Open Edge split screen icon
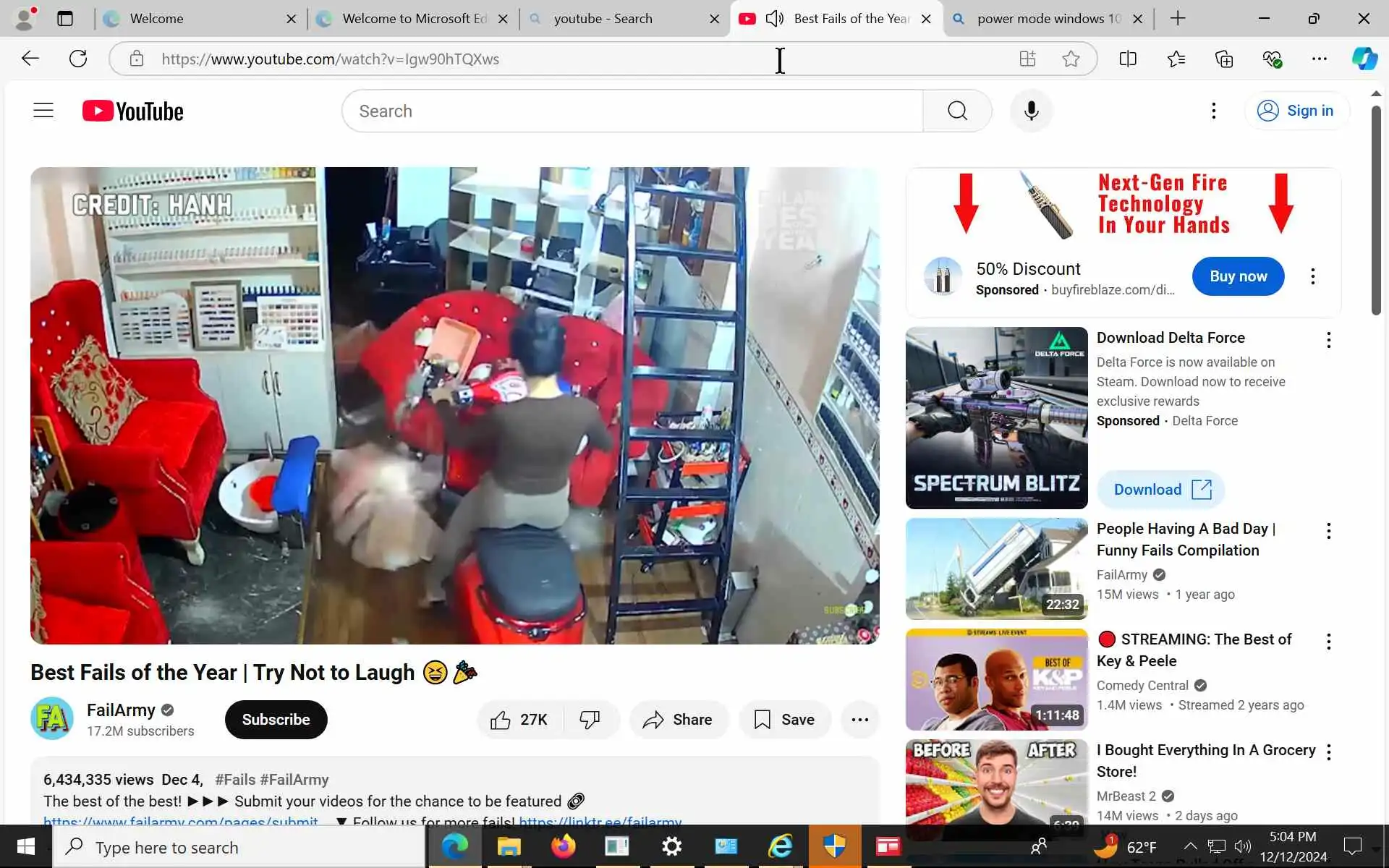 tap(1128, 59)
